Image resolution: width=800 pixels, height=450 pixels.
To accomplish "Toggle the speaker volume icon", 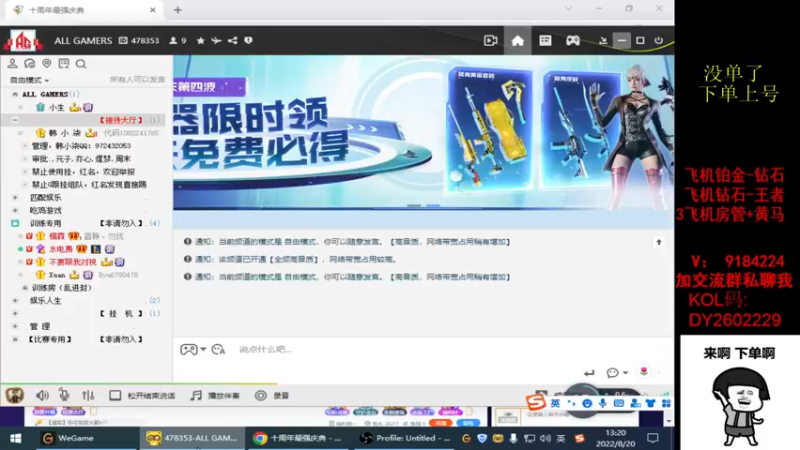I will point(42,395).
